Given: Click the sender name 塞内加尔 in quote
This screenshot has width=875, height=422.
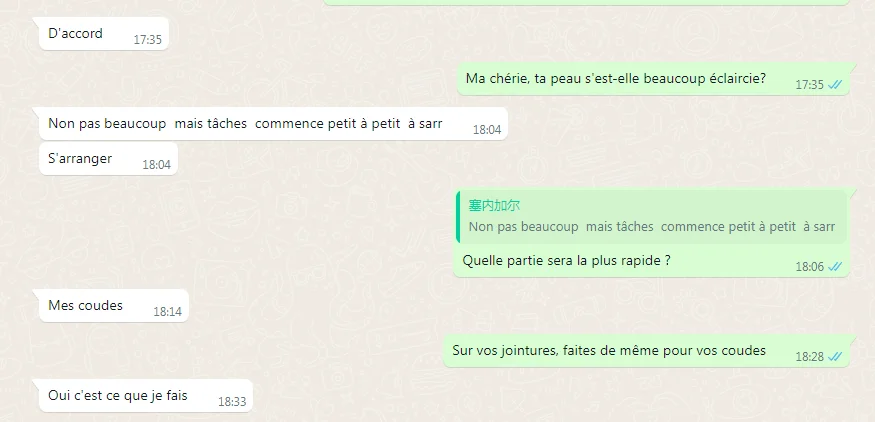Looking at the screenshot, I should [x=494, y=206].
